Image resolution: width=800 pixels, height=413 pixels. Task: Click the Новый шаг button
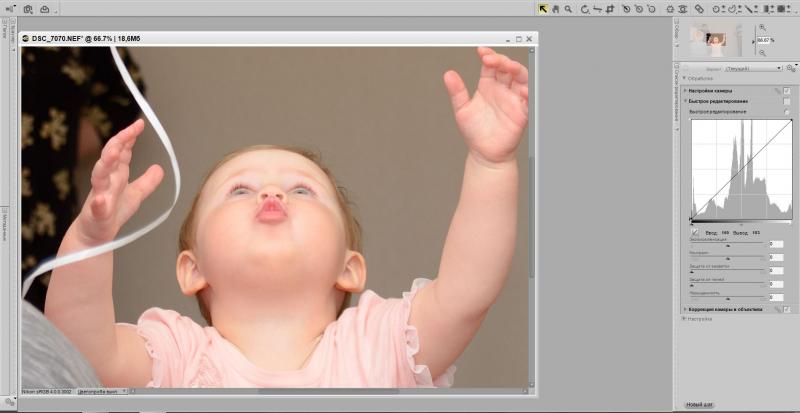pos(700,405)
